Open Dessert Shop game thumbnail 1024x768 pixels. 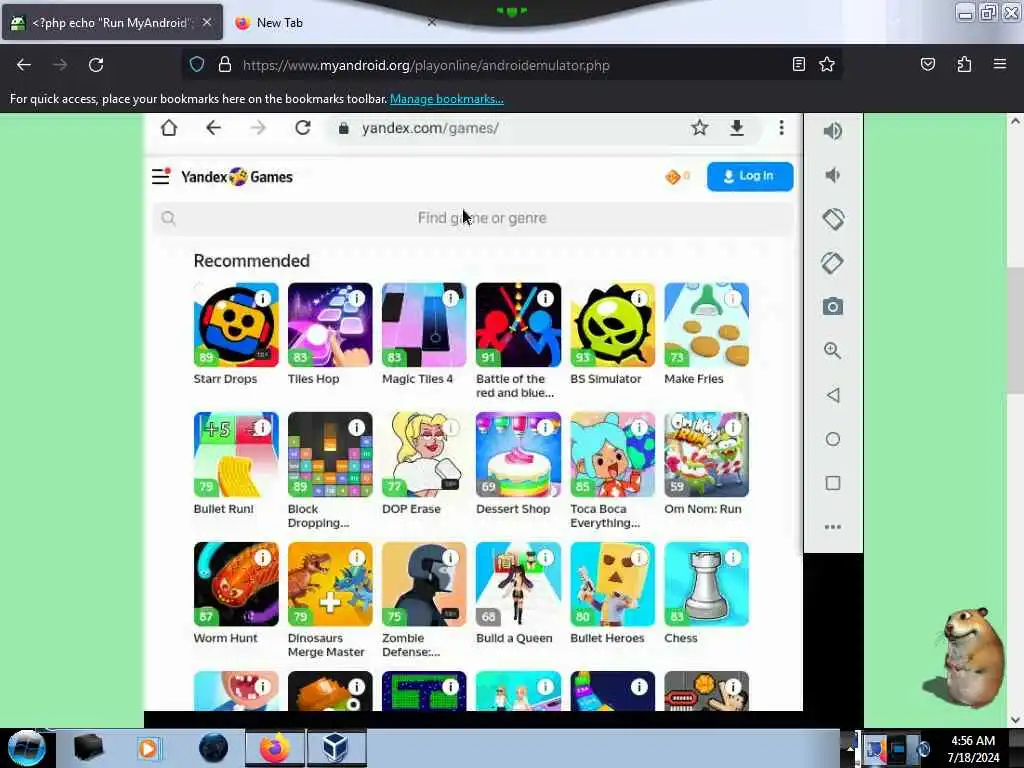click(519, 455)
